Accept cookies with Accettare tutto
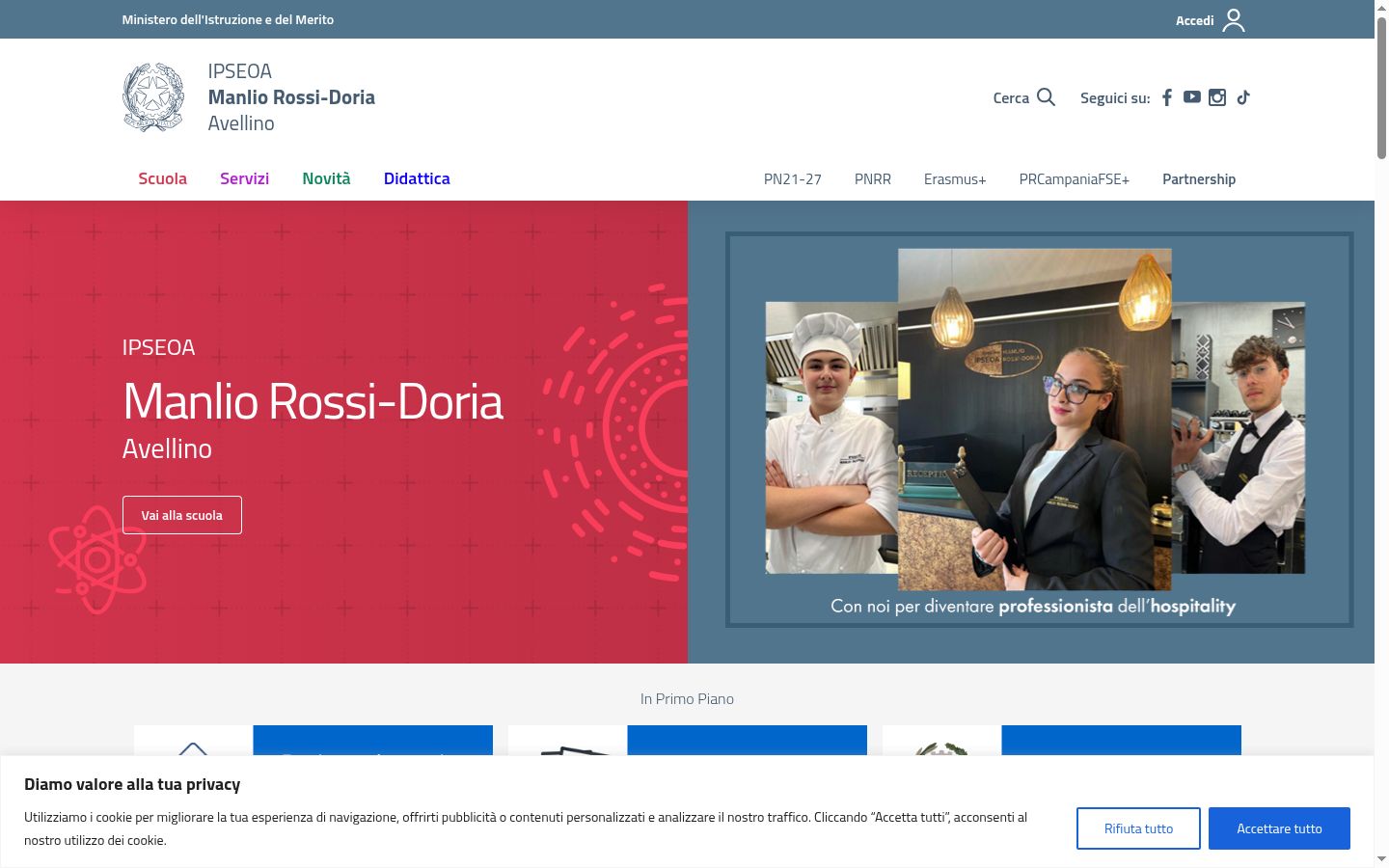The width and height of the screenshot is (1389, 868). coord(1279,828)
